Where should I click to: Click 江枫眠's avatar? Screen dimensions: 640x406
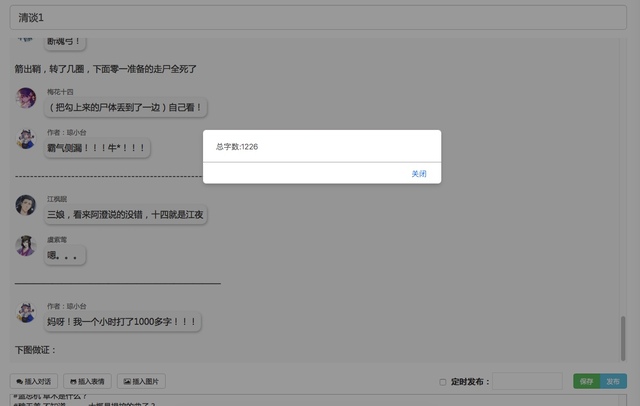point(26,205)
